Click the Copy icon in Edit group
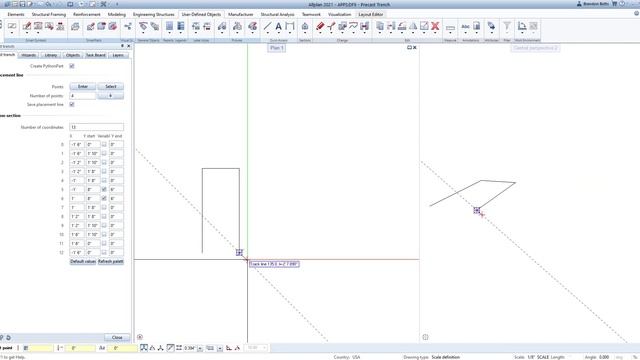The height and width of the screenshot is (360, 640). pos(380,26)
